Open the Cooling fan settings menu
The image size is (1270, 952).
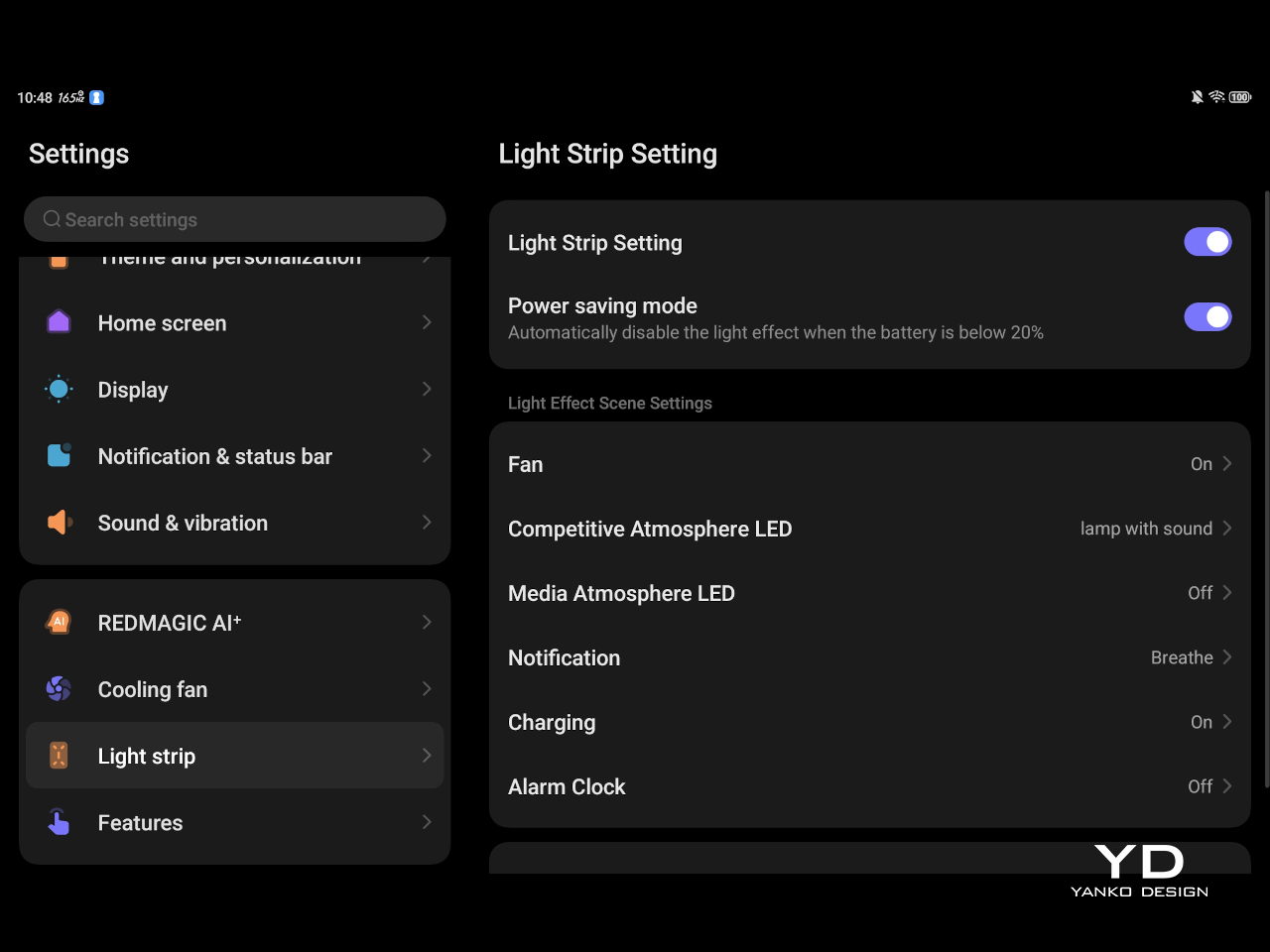coord(234,689)
